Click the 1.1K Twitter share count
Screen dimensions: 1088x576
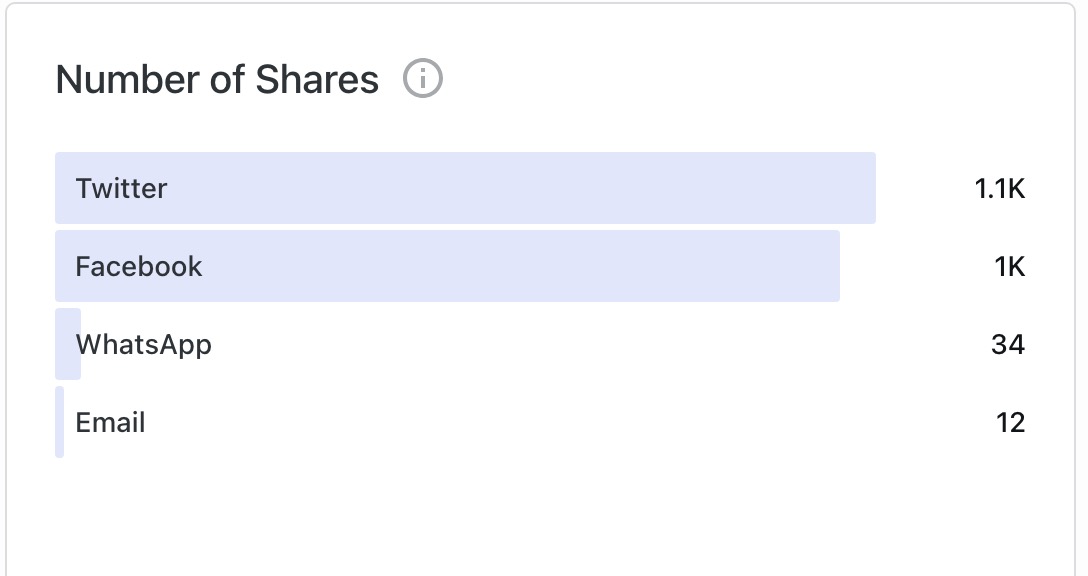coord(1000,188)
